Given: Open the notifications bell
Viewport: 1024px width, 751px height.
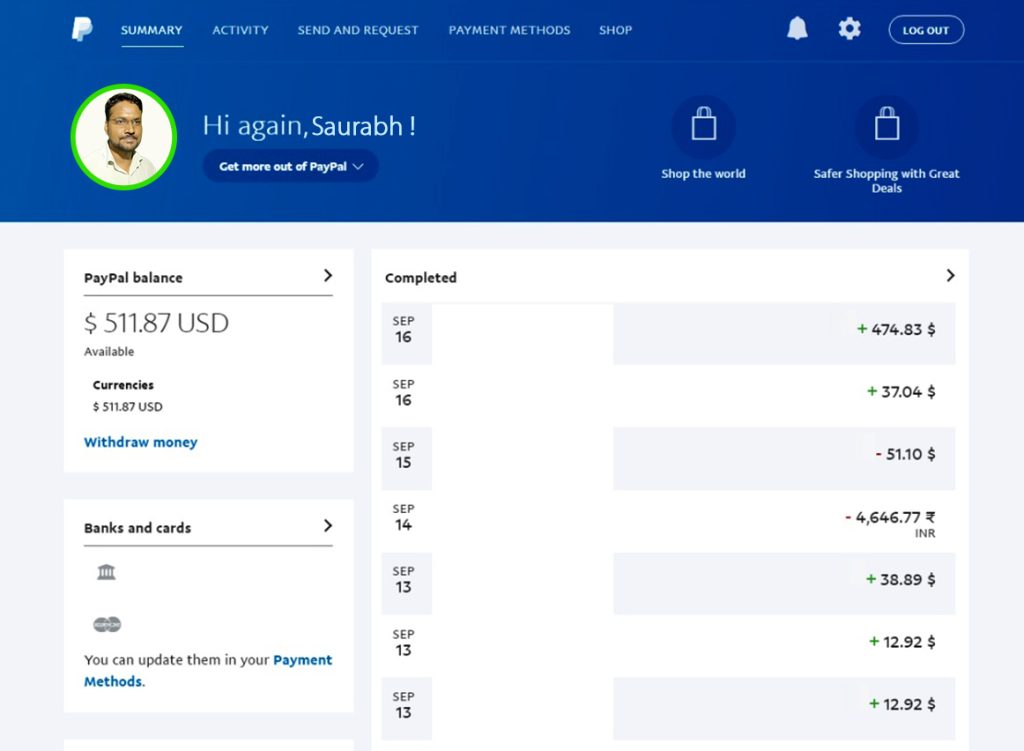Looking at the screenshot, I should [797, 29].
